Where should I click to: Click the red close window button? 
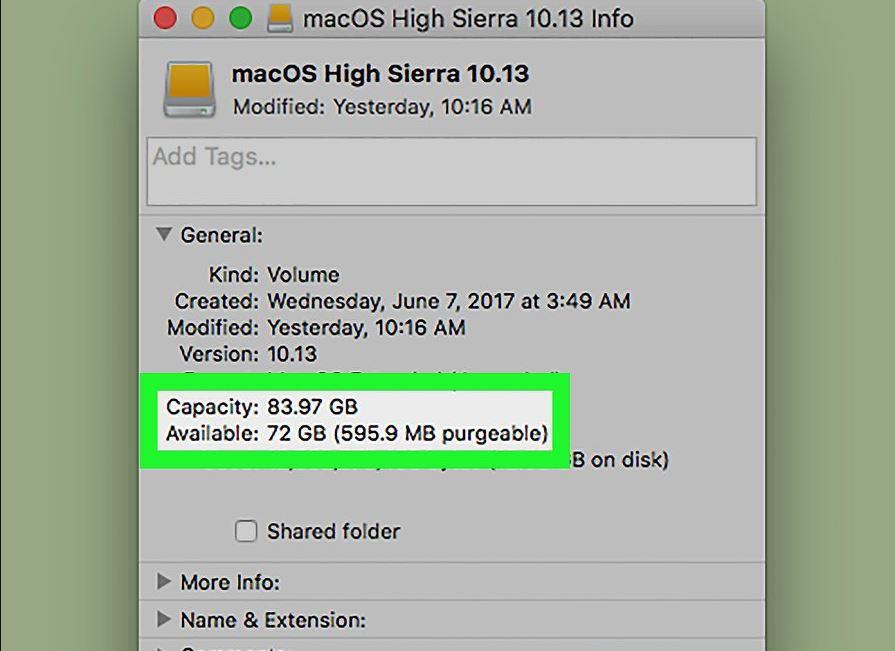pos(165,18)
